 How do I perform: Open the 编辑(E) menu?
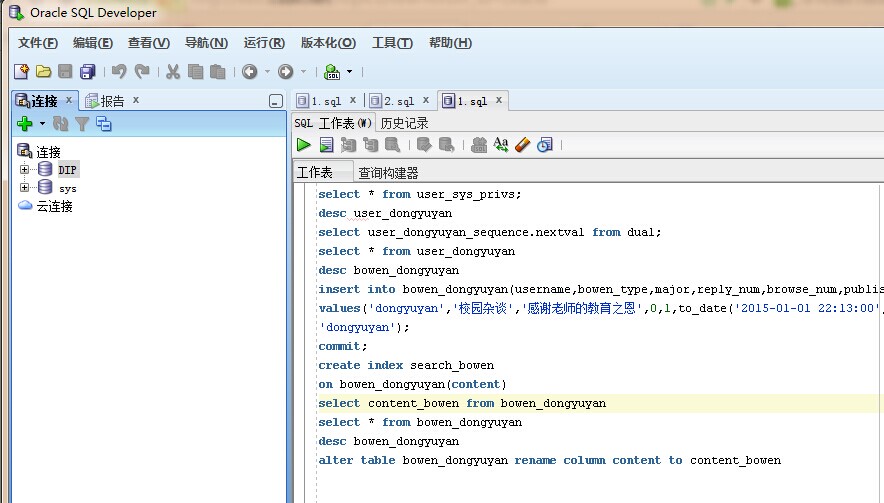[92, 43]
